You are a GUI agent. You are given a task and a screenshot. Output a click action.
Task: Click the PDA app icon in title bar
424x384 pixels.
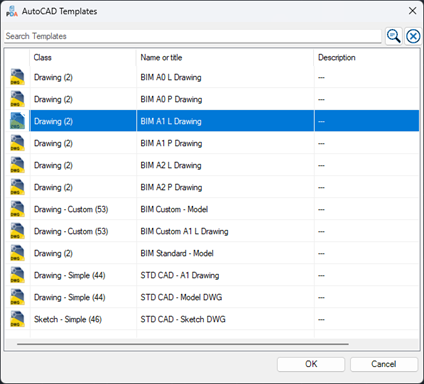coord(12,11)
